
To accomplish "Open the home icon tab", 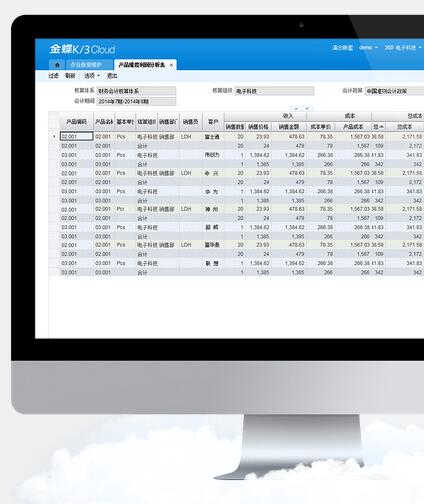I will 57,65.
